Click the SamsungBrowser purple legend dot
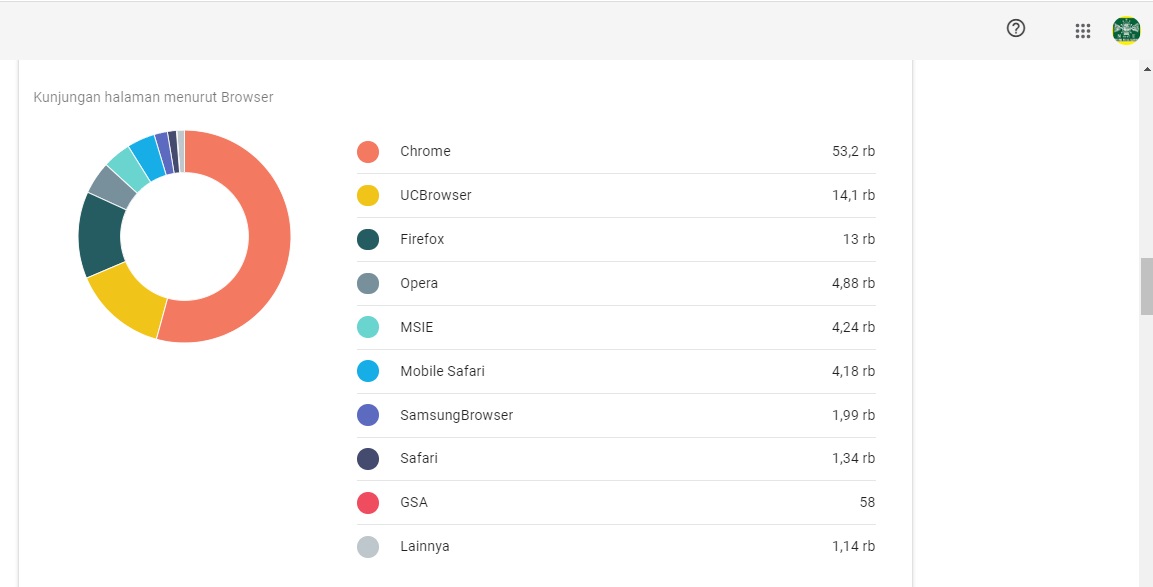This screenshot has width=1153, height=587. [368, 415]
